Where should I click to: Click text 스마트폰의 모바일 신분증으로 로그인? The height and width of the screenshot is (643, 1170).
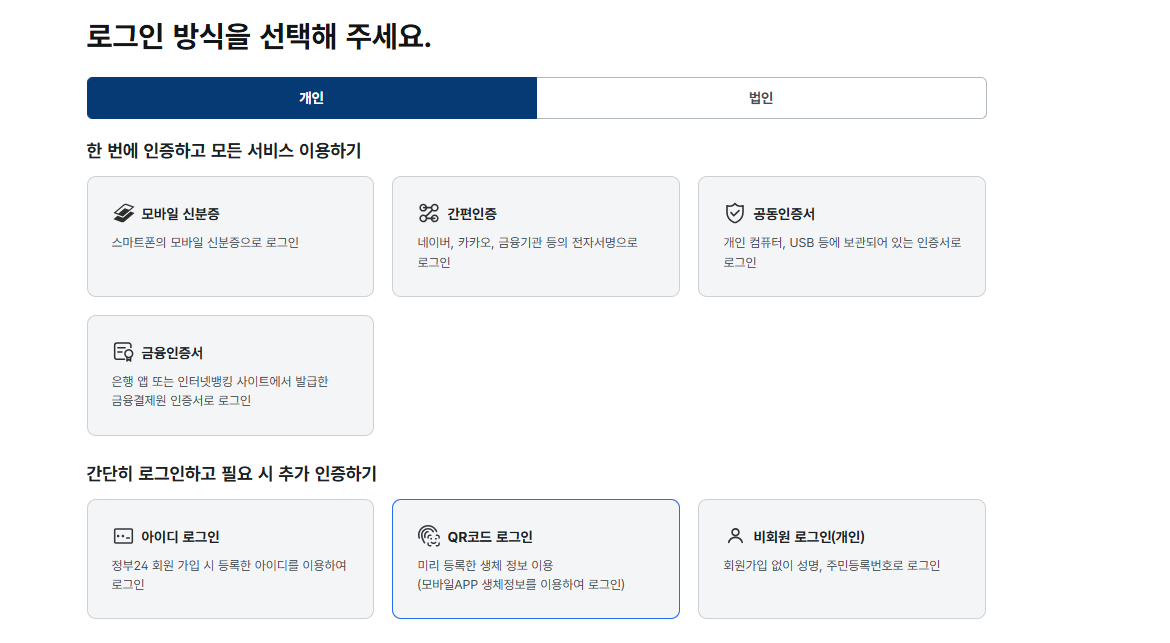[x=205, y=242]
